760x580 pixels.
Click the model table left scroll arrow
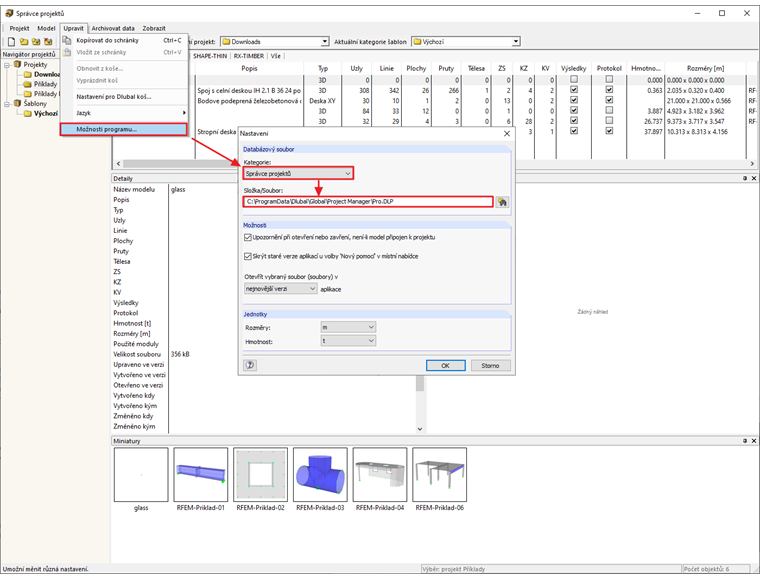[118, 164]
